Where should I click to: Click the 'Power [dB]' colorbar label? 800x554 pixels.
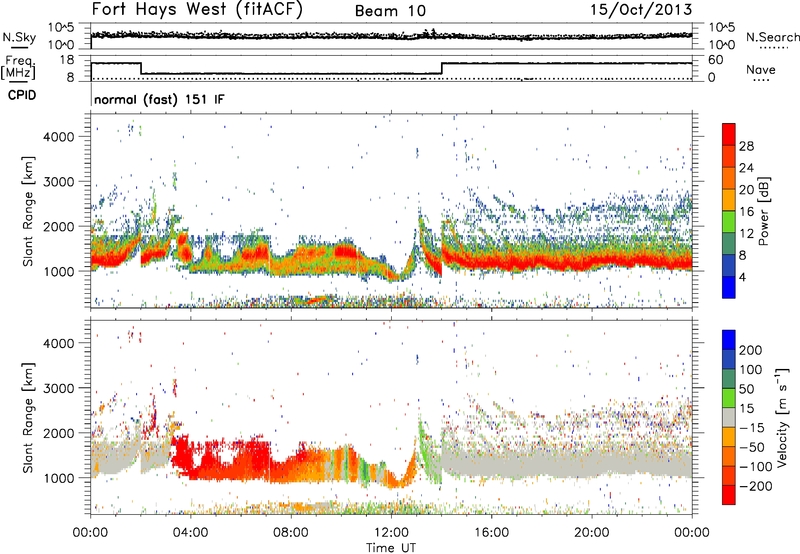(x=764, y=211)
